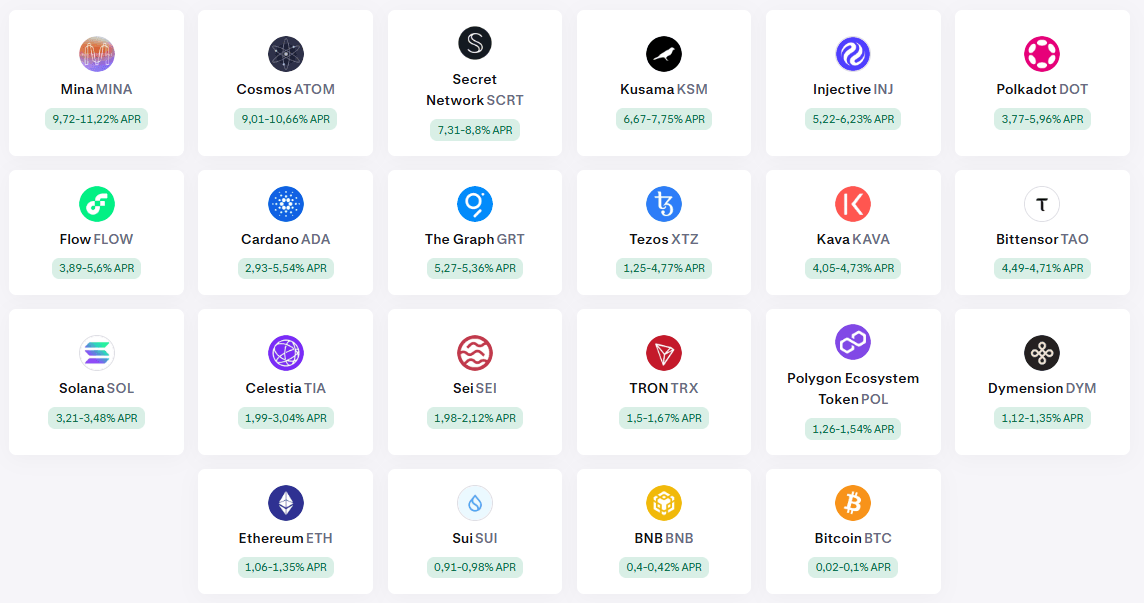Image resolution: width=1144 pixels, height=603 pixels.
Task: Click the 1,5-1,67% APR badge on TRON
Action: 663,418
